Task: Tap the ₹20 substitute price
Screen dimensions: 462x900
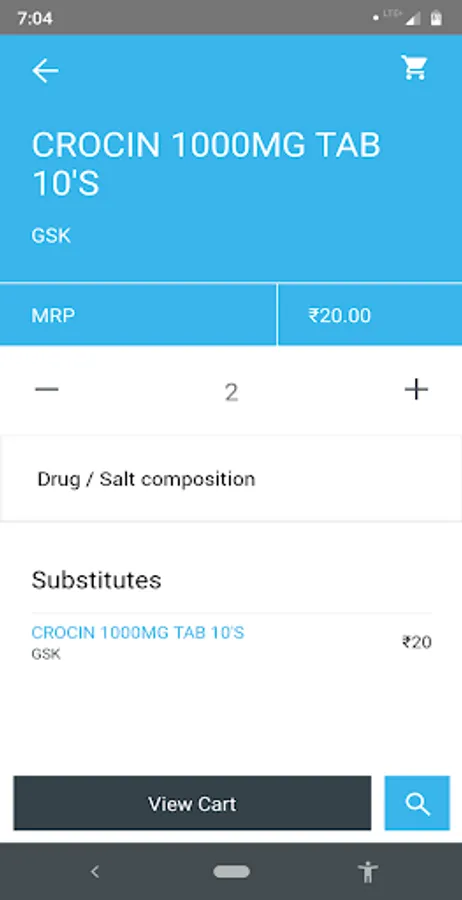Action: [x=417, y=642]
